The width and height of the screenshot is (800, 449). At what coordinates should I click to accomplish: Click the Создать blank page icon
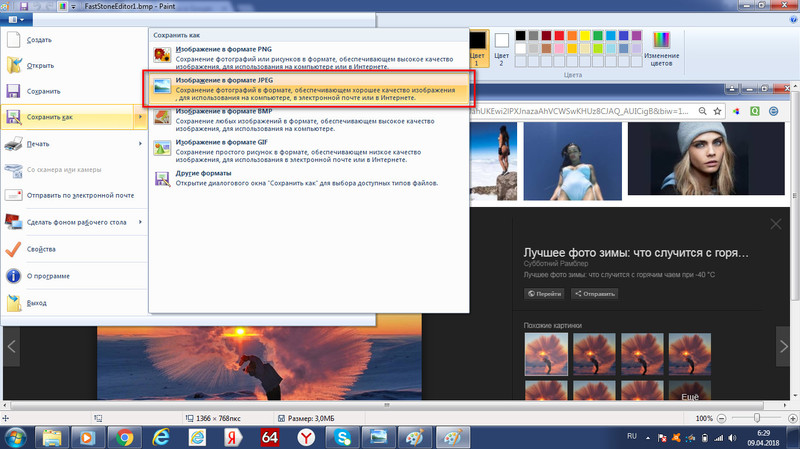pyautogui.click(x=14, y=39)
